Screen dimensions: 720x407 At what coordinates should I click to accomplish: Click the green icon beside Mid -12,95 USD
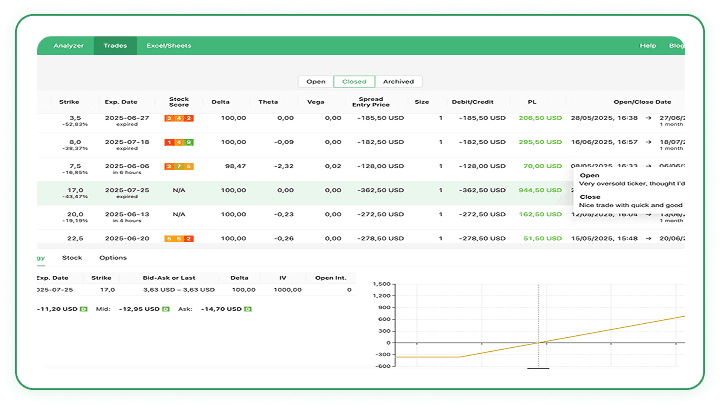coord(166,309)
